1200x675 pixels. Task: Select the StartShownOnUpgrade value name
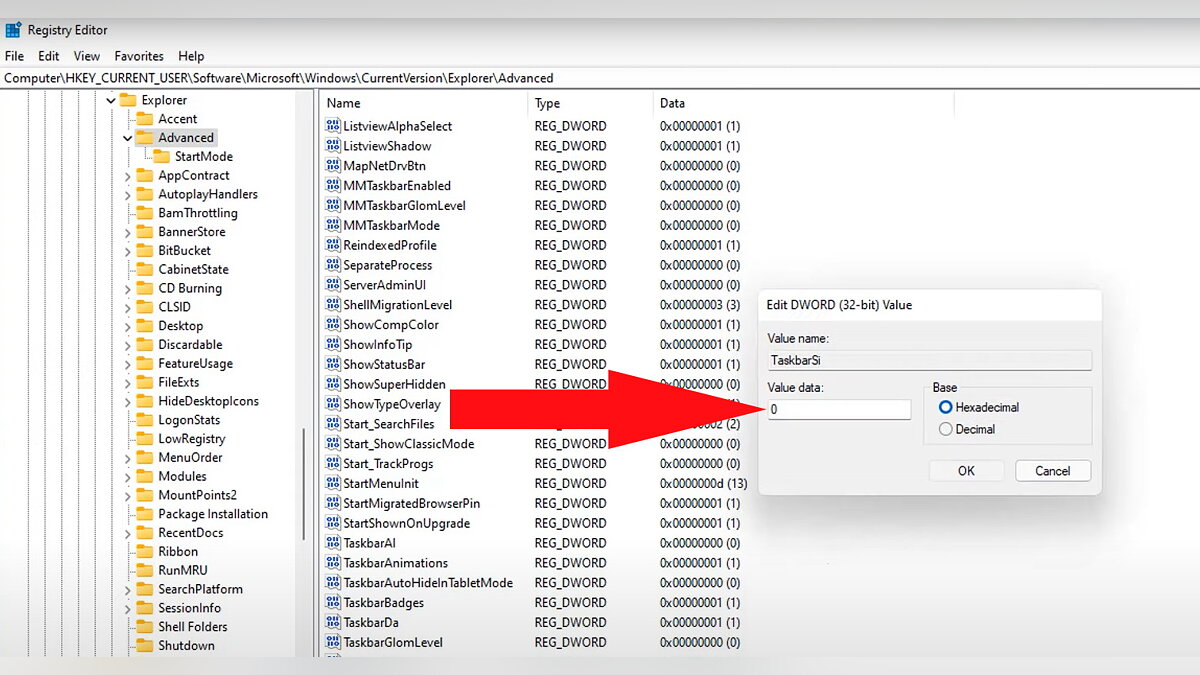click(x=406, y=523)
